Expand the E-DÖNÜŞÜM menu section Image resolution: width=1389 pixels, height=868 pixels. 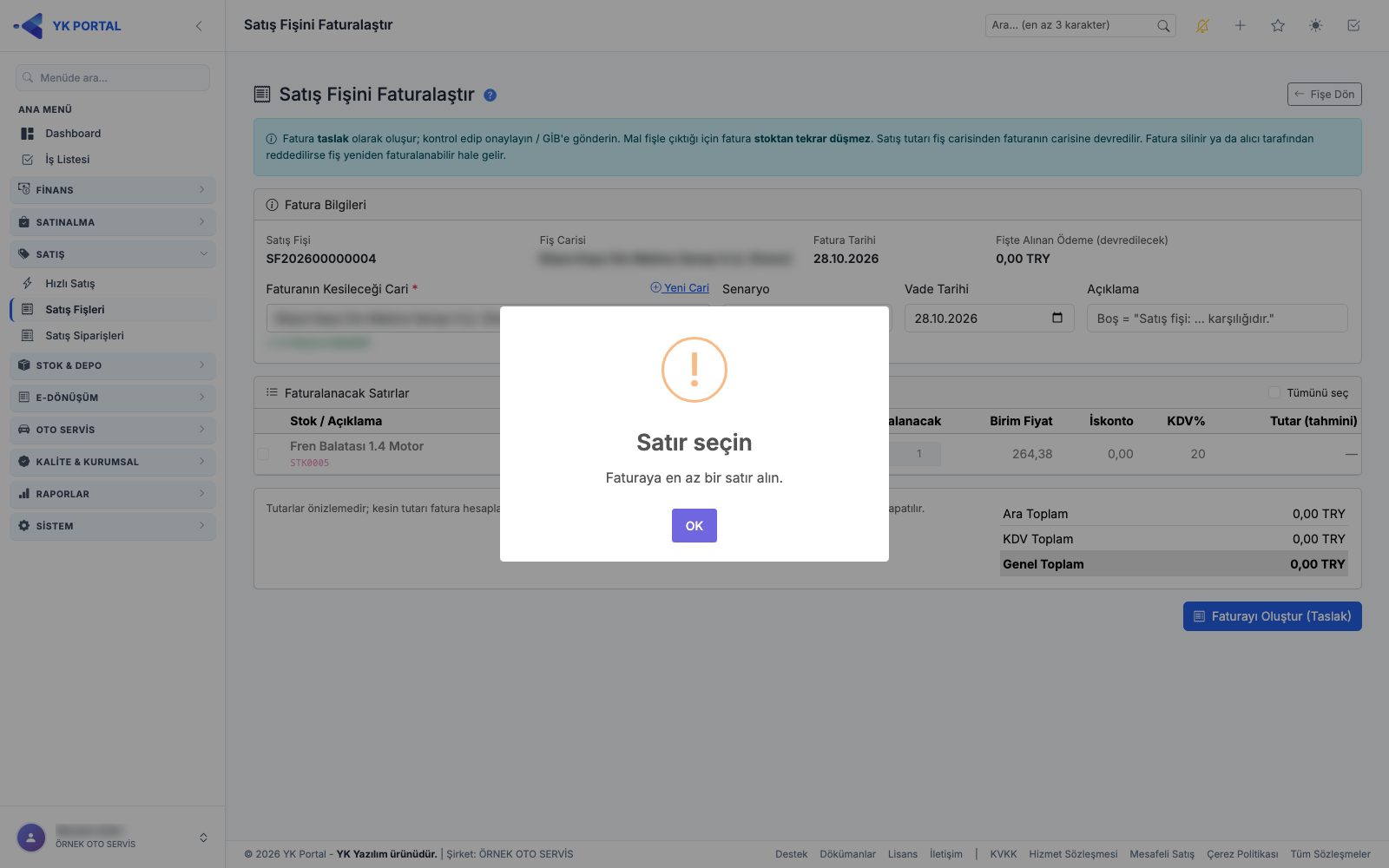coord(113,398)
